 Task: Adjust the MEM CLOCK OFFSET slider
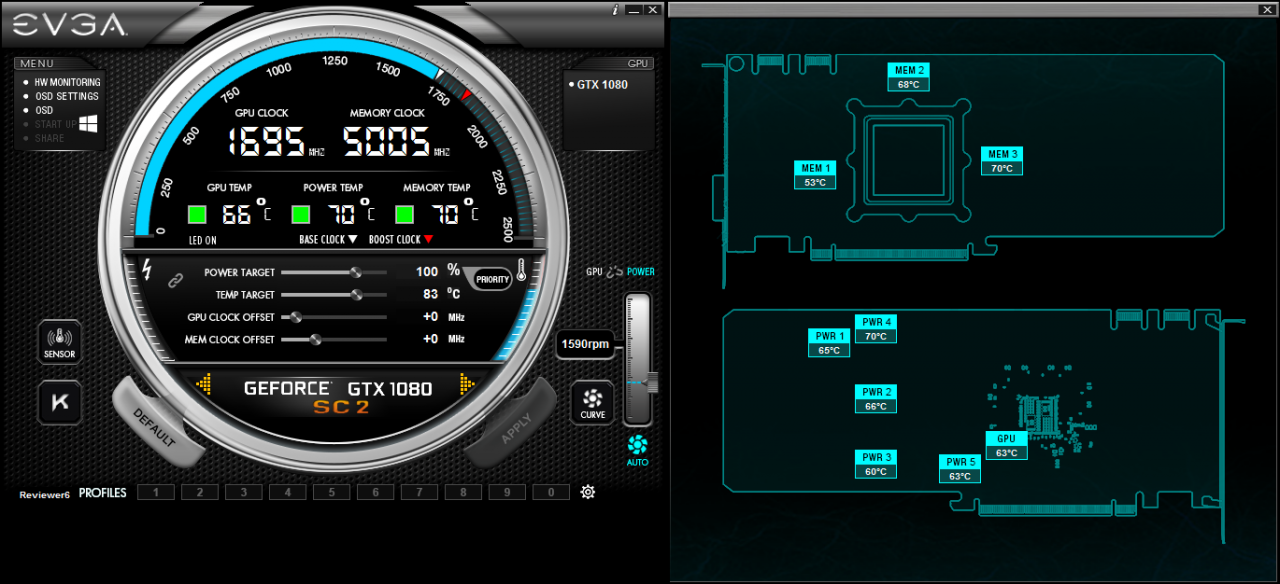tap(334, 340)
